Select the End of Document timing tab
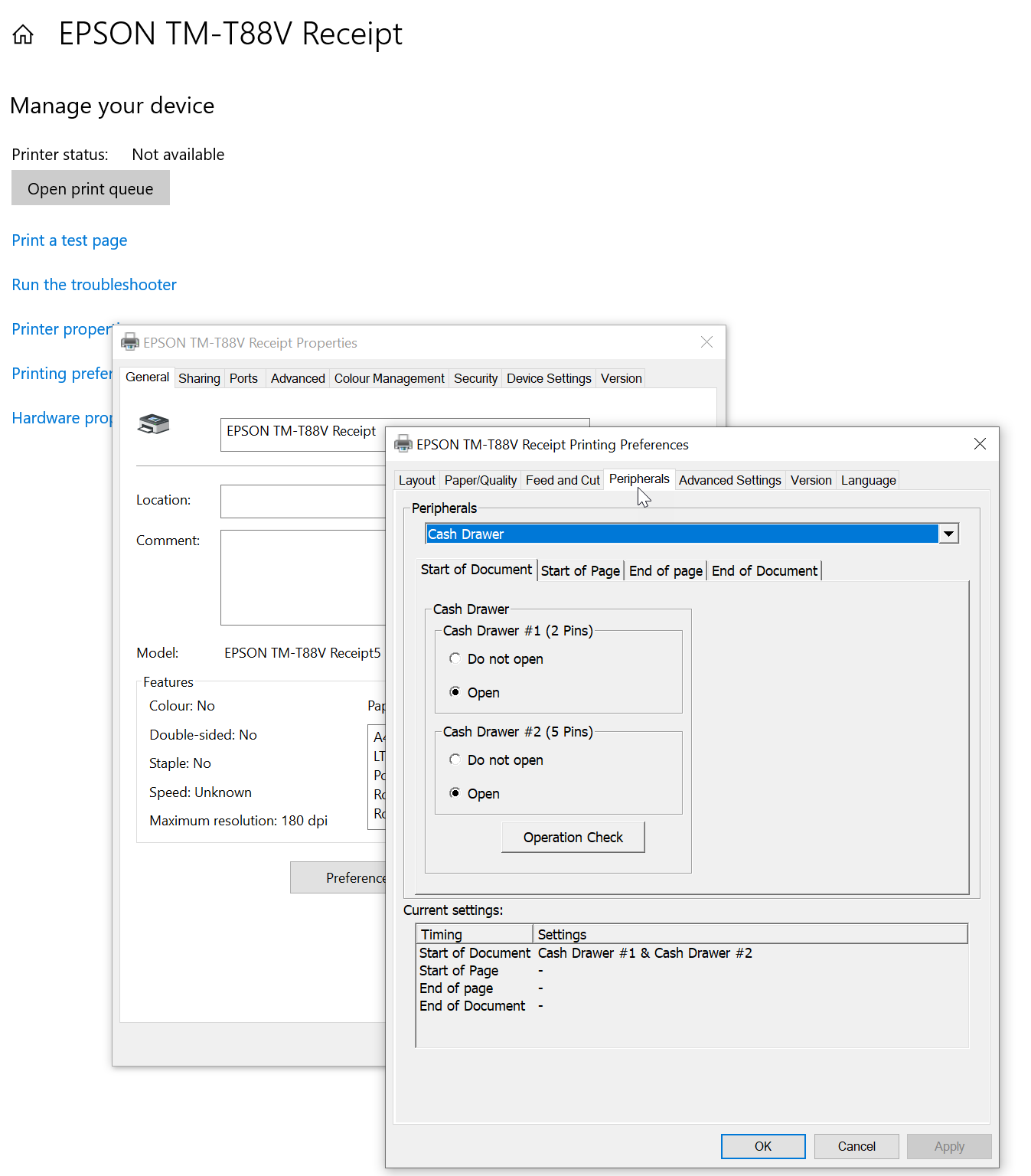 (x=764, y=570)
